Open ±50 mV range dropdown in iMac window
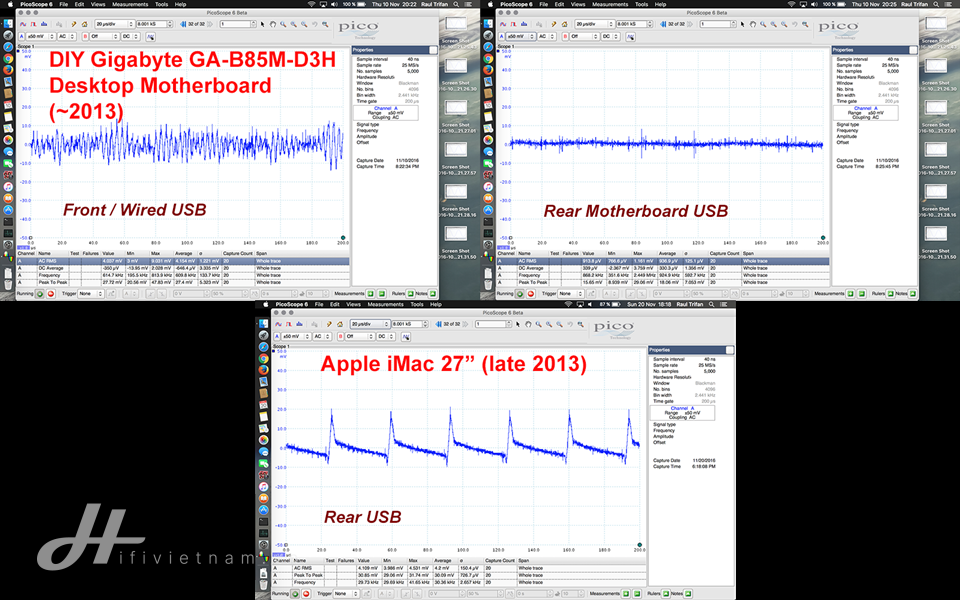The width and height of the screenshot is (960, 600). (x=295, y=337)
